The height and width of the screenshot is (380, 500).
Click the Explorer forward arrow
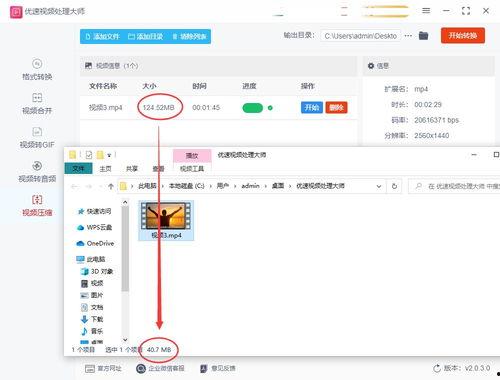point(89,186)
